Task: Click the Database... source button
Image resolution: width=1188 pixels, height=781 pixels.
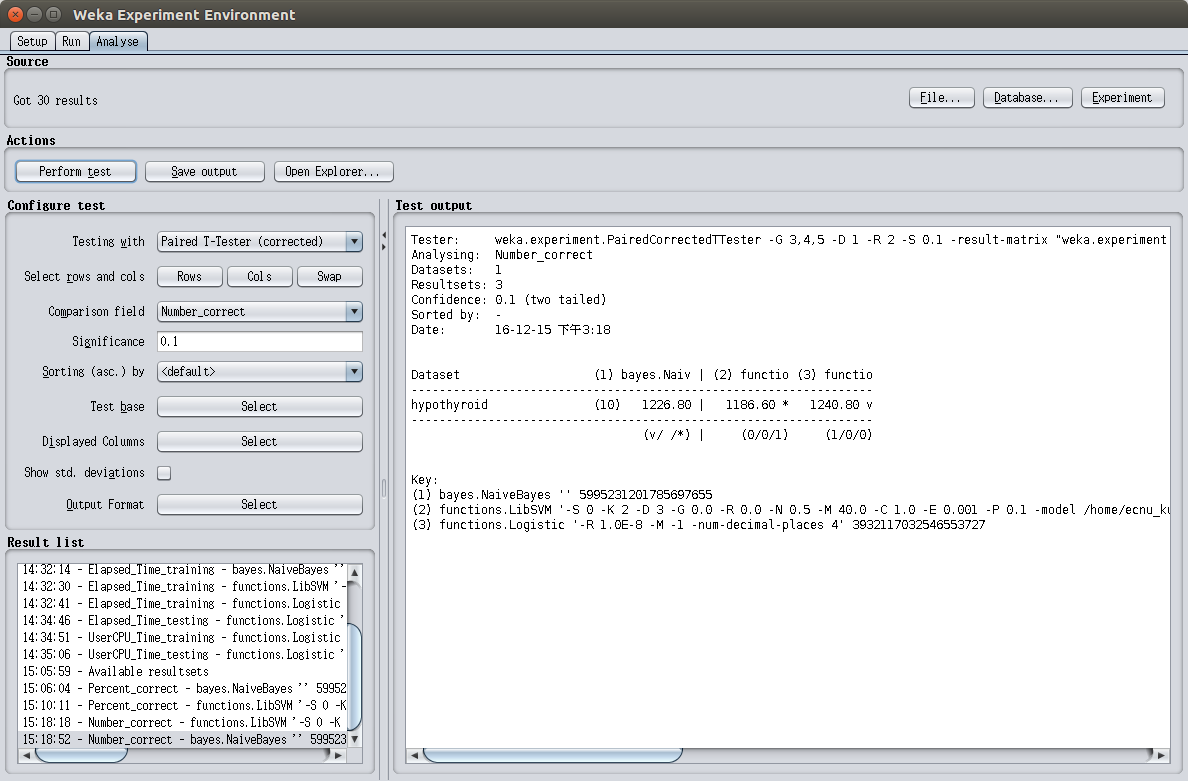Action: 1027,98
